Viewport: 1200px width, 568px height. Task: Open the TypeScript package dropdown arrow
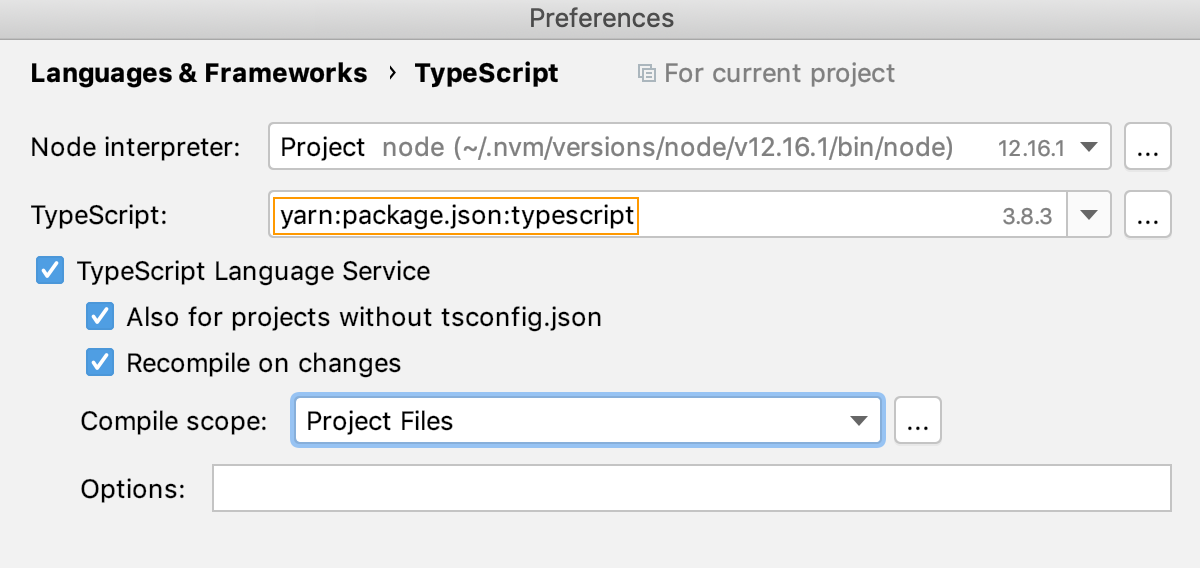pyautogui.click(x=1090, y=215)
